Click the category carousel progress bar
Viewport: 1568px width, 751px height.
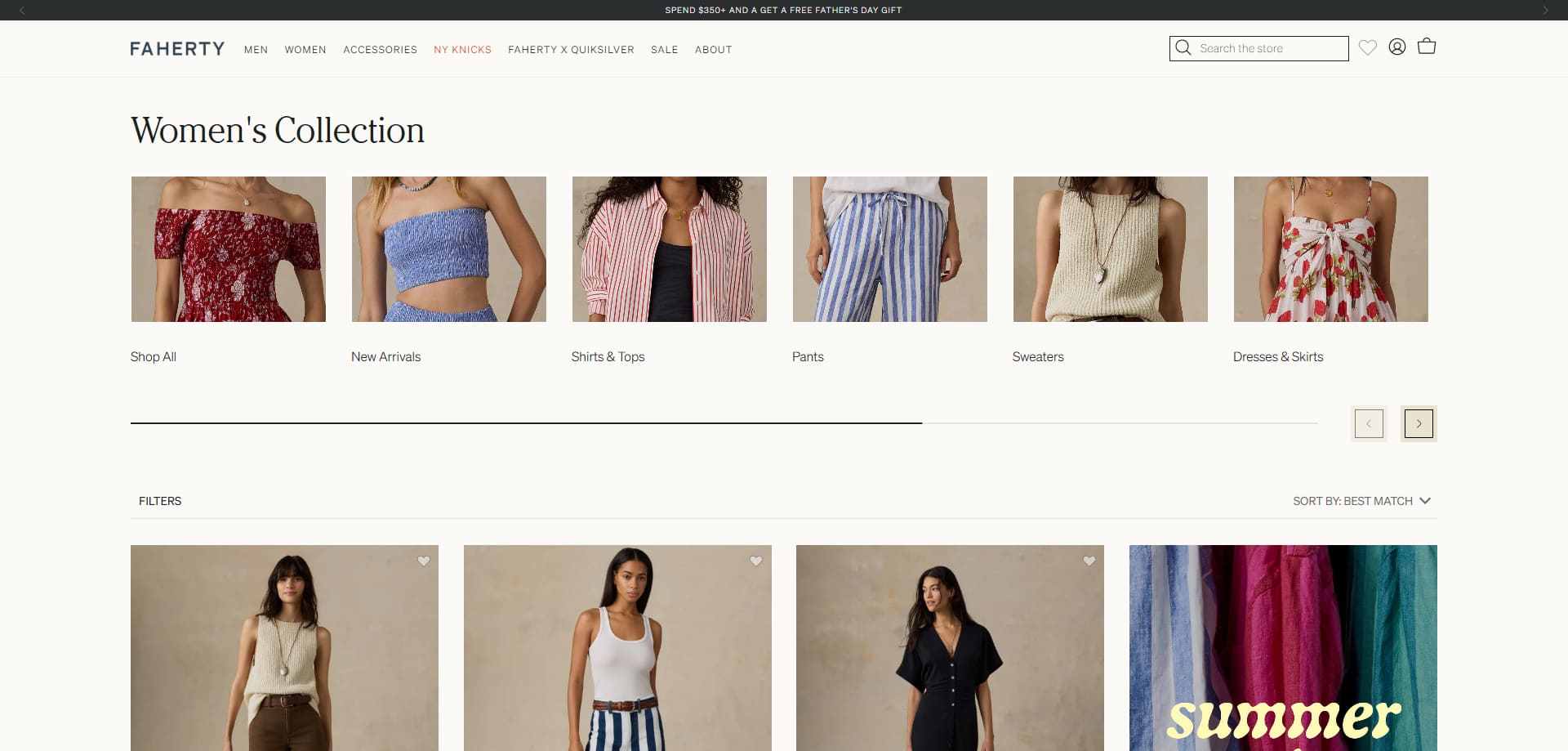[724, 423]
